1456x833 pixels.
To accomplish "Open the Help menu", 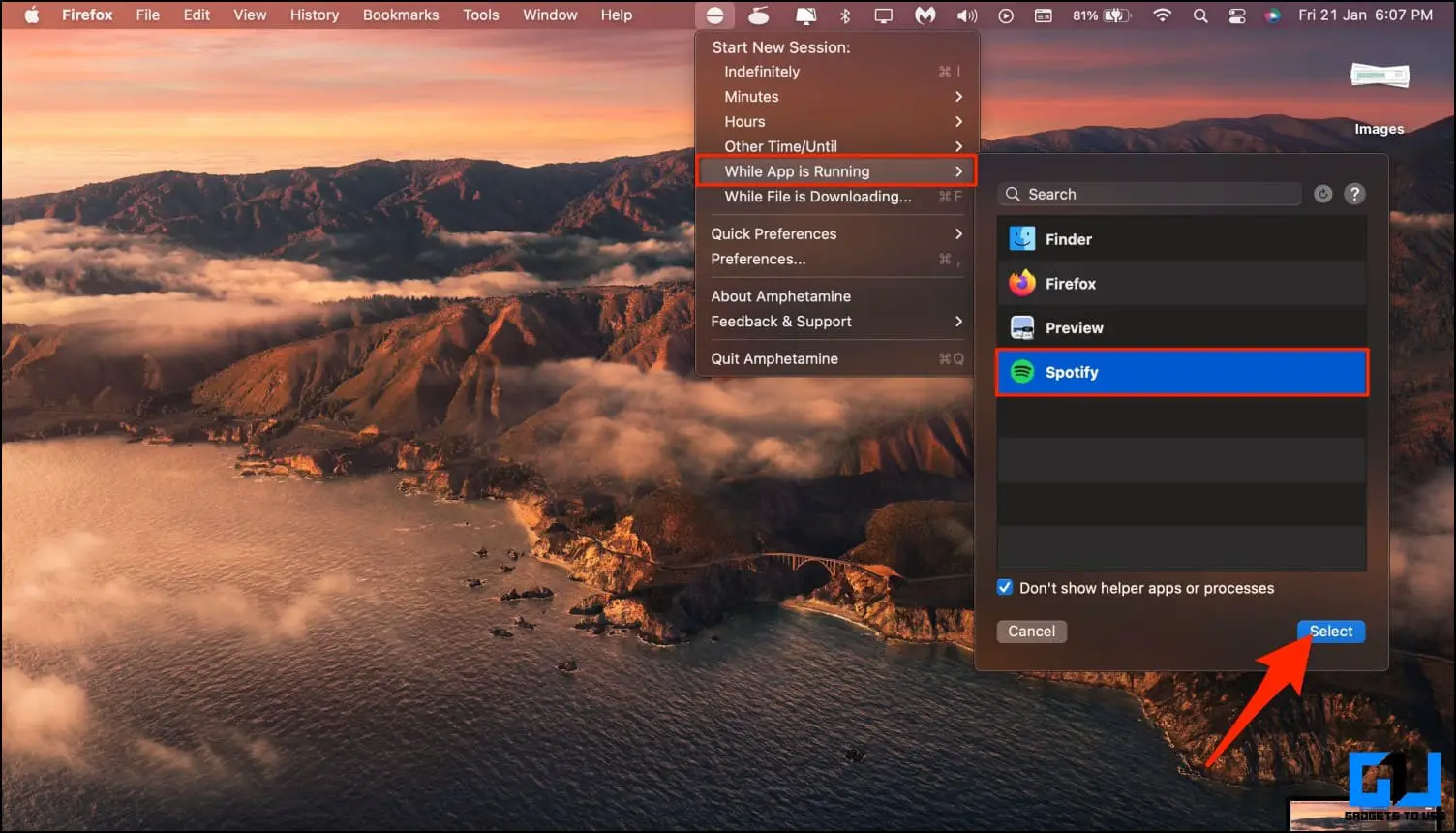I will pyautogui.click(x=617, y=15).
